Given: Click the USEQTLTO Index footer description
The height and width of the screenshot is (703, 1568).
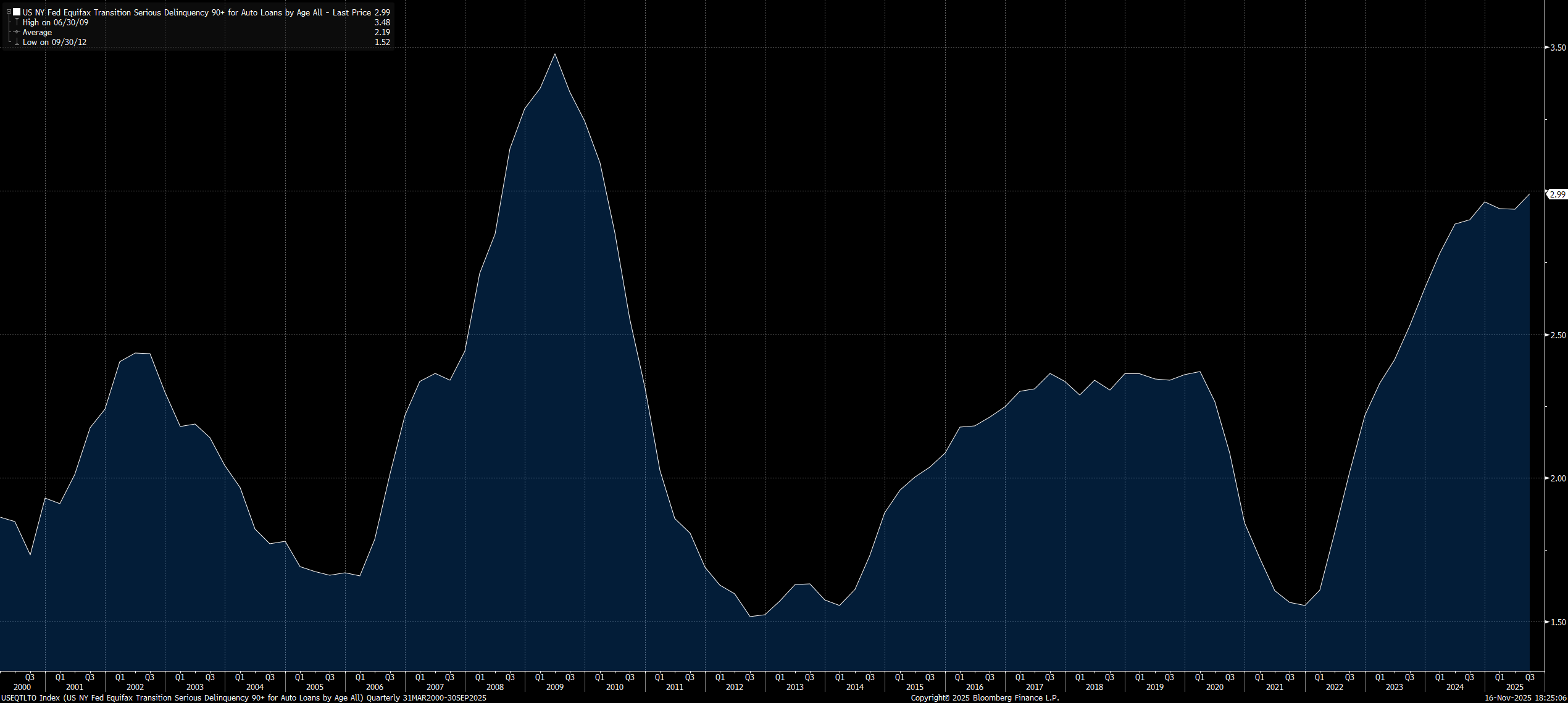Looking at the screenshot, I should [x=243, y=698].
